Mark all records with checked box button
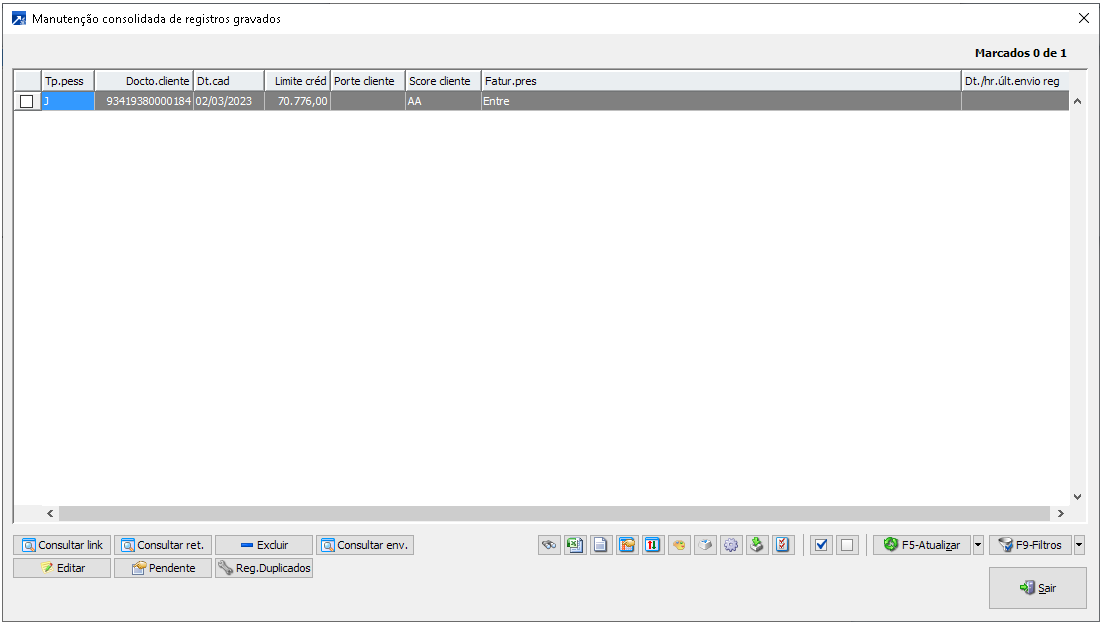Screen dimensions: 1103x627 coord(821,545)
